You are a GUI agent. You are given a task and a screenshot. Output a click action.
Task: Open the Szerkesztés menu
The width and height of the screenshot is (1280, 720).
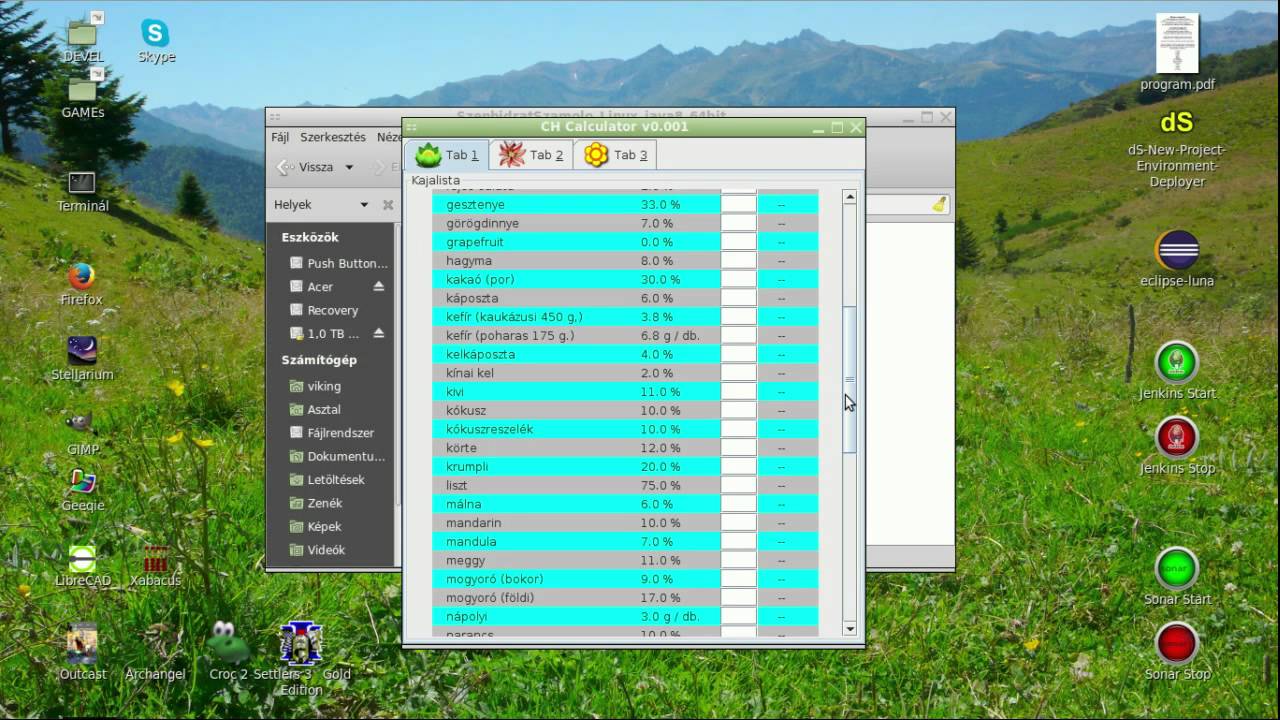(333, 137)
